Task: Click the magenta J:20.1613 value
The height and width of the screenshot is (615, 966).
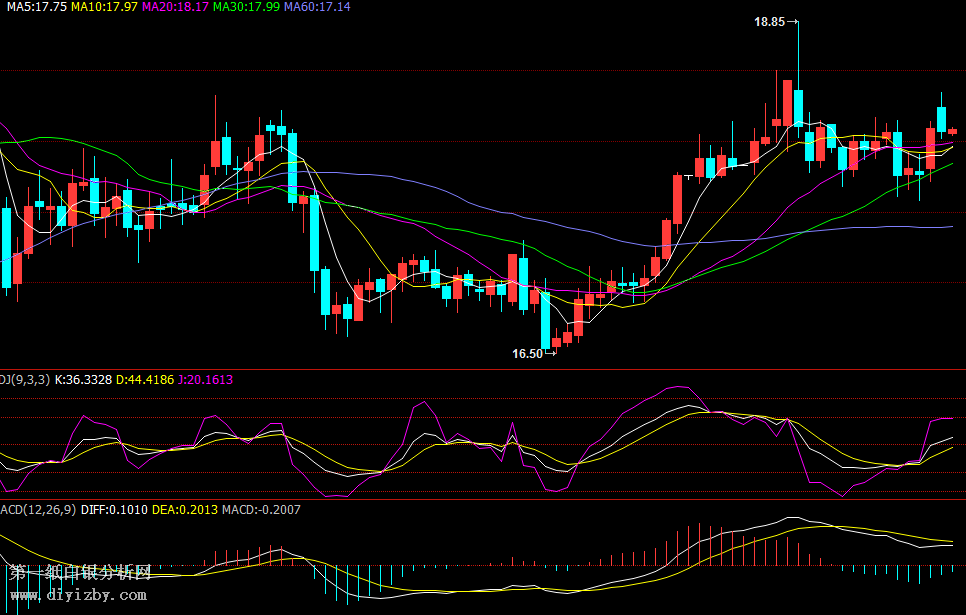Action: (x=205, y=380)
